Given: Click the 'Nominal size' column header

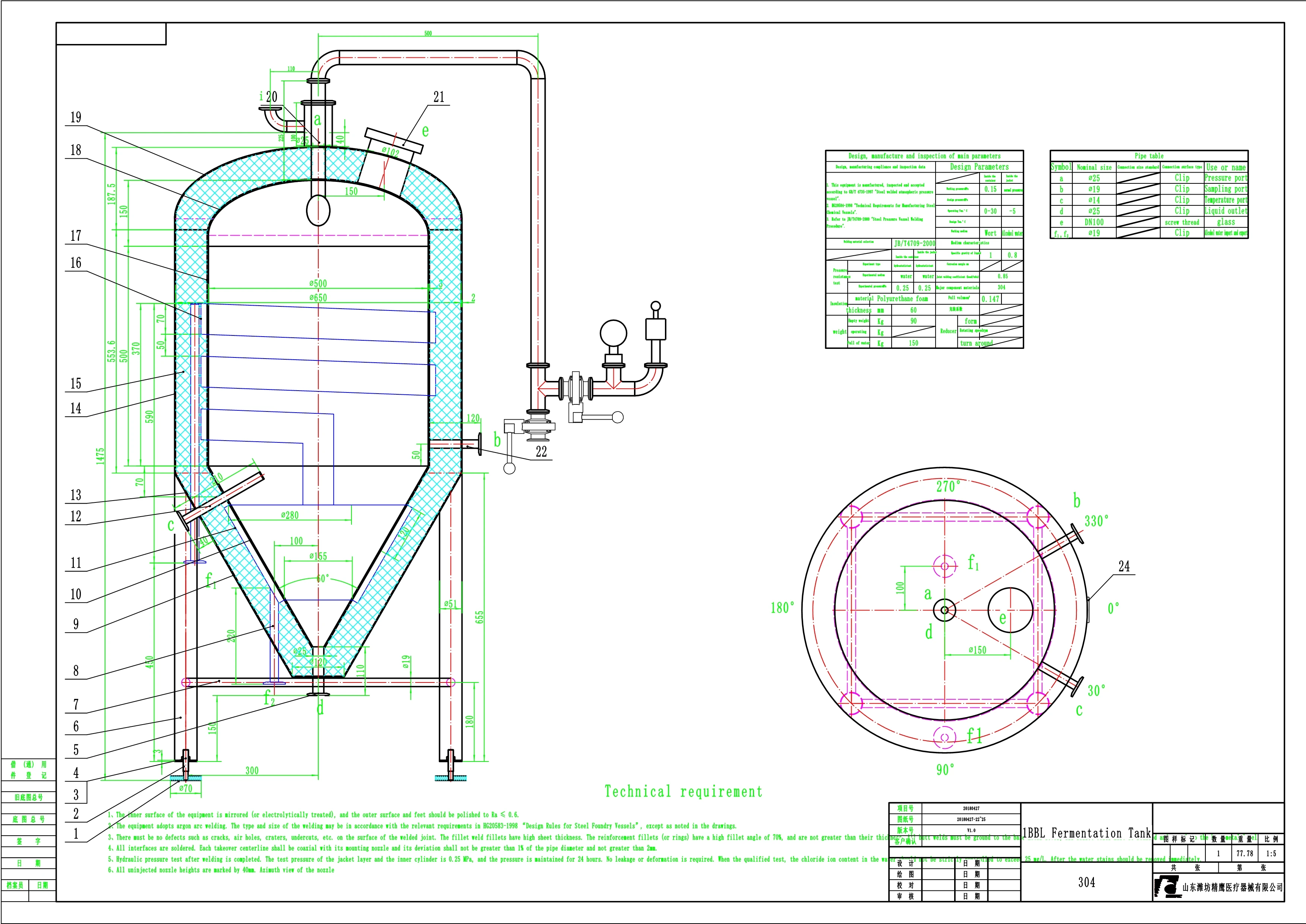Looking at the screenshot, I should pos(1094,167).
